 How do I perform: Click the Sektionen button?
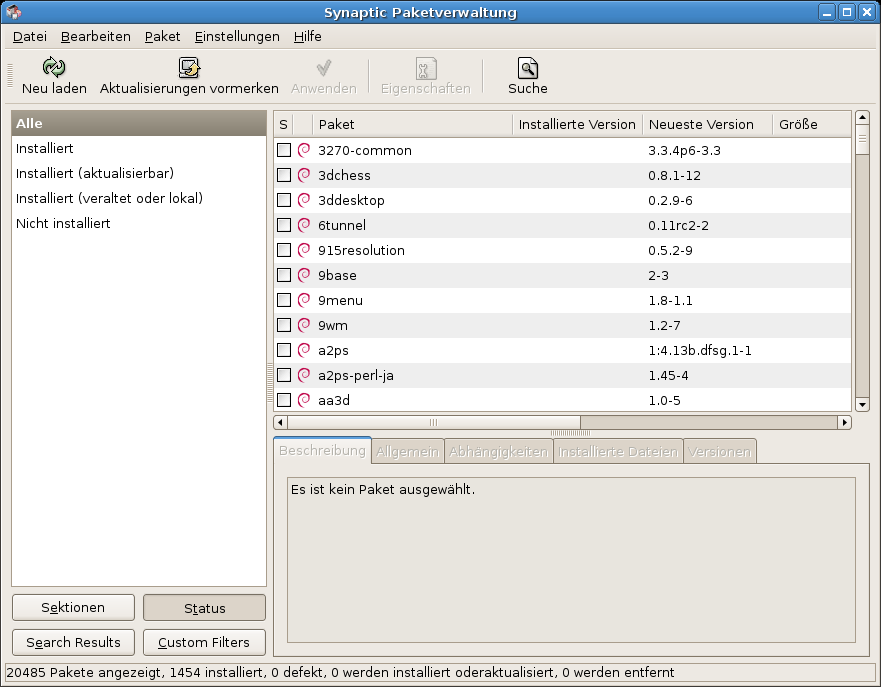(x=73, y=607)
